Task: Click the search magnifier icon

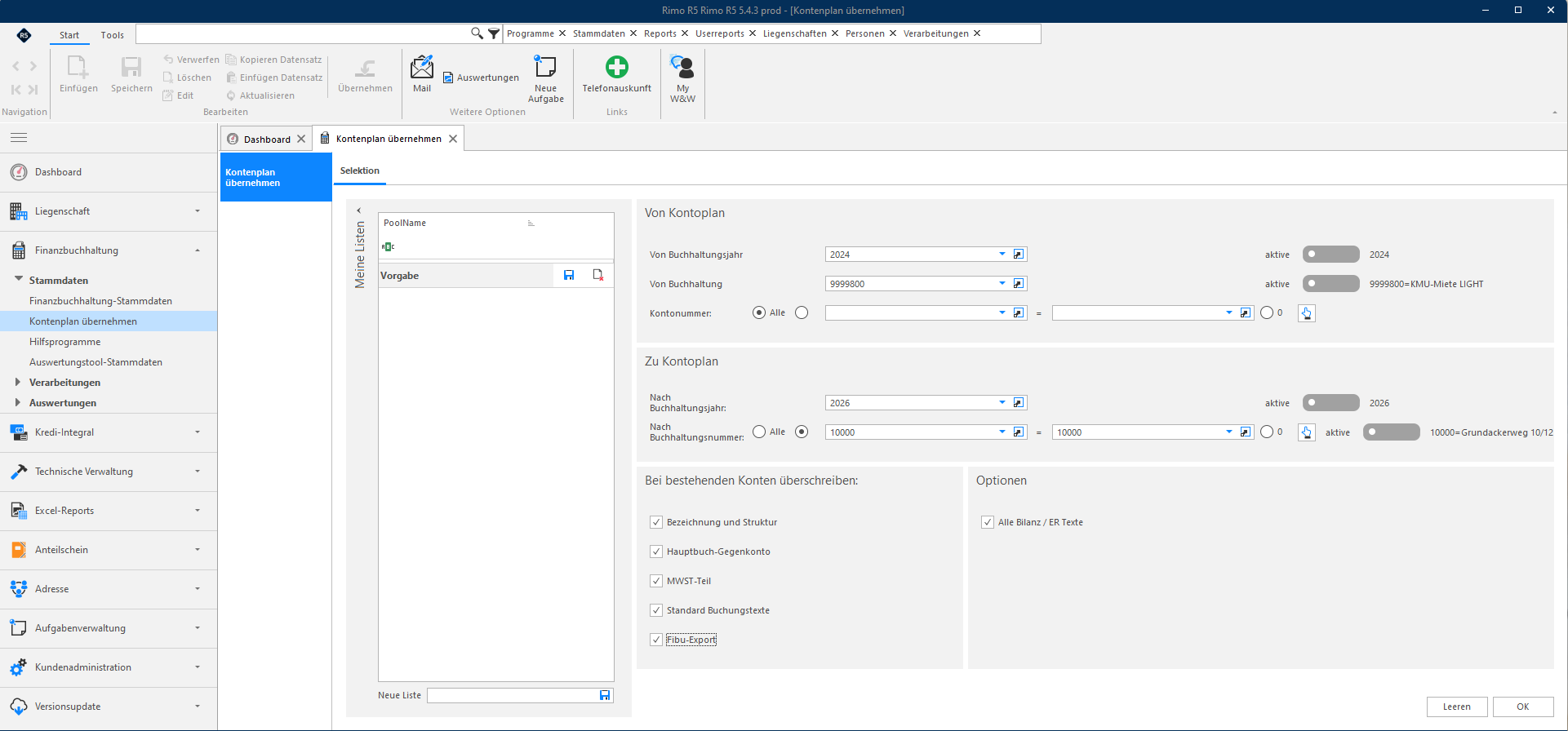Action: pos(478,33)
